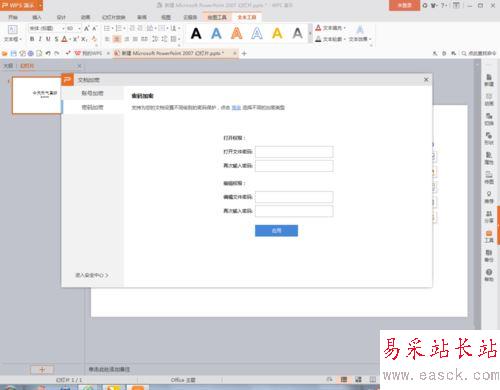This screenshot has height=390, width=500.
Task: Click the text box insert icon
Action: (x=12, y=29)
